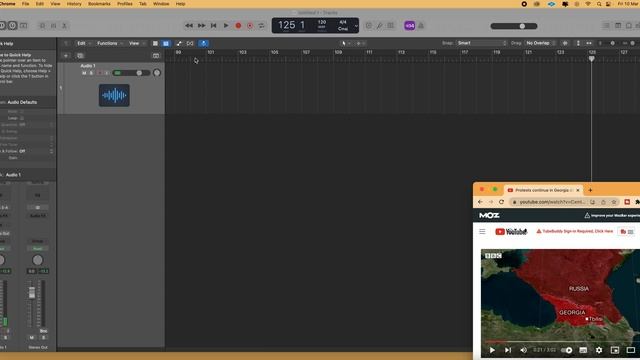This screenshot has width=640, height=360.
Task: Open the LCD display mode dropdown arrow
Action: pyautogui.click(x=356, y=26)
